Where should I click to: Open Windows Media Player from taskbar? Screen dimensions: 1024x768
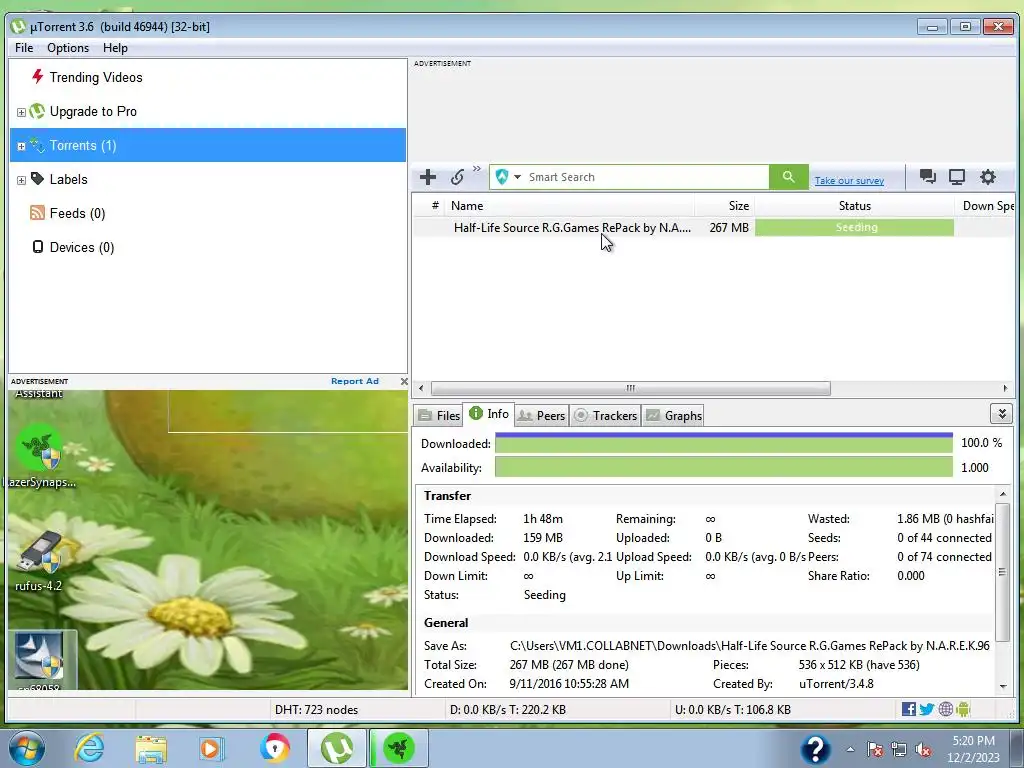[210, 748]
